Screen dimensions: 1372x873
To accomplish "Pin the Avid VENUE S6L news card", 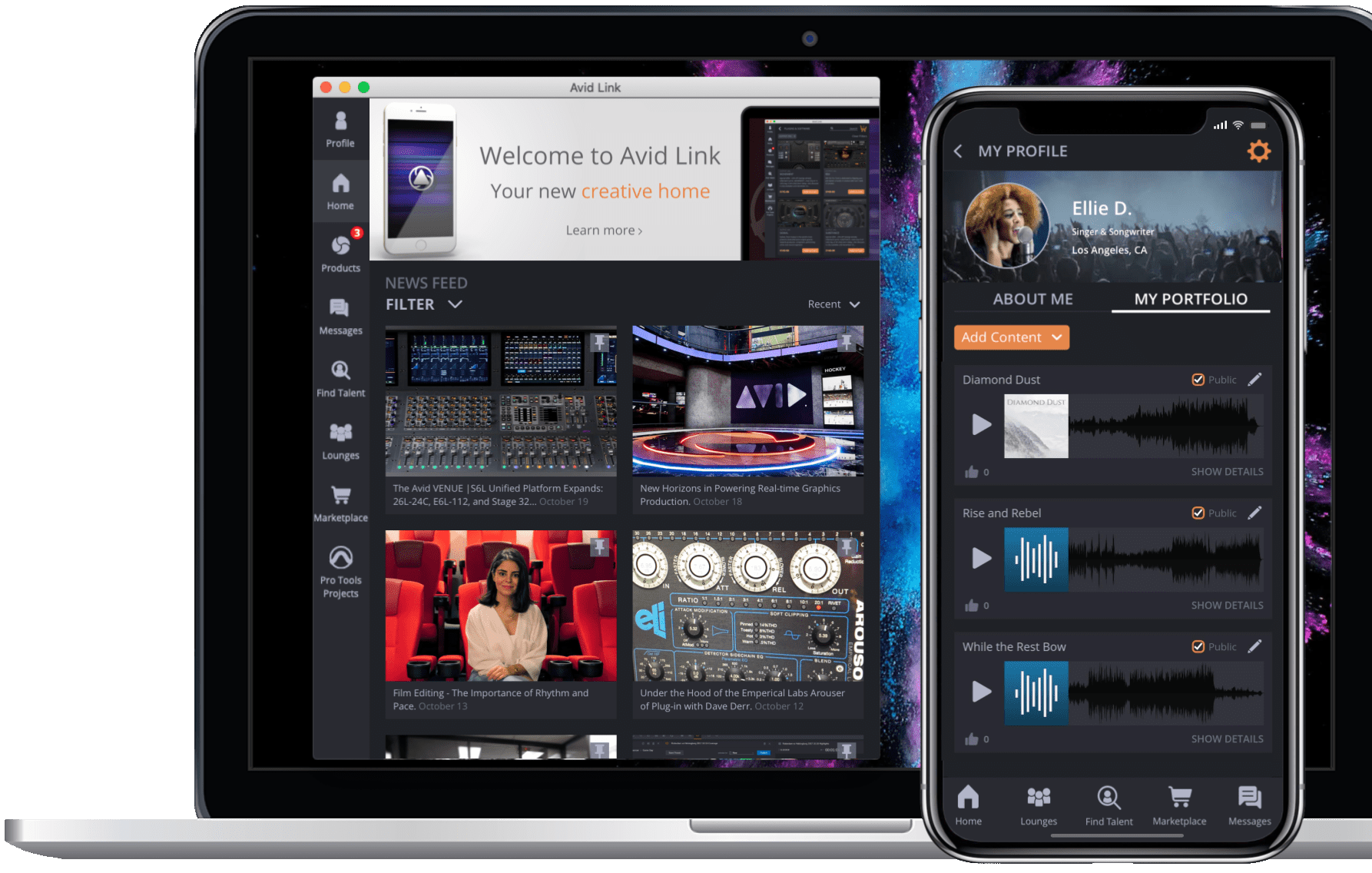I will tap(600, 343).
